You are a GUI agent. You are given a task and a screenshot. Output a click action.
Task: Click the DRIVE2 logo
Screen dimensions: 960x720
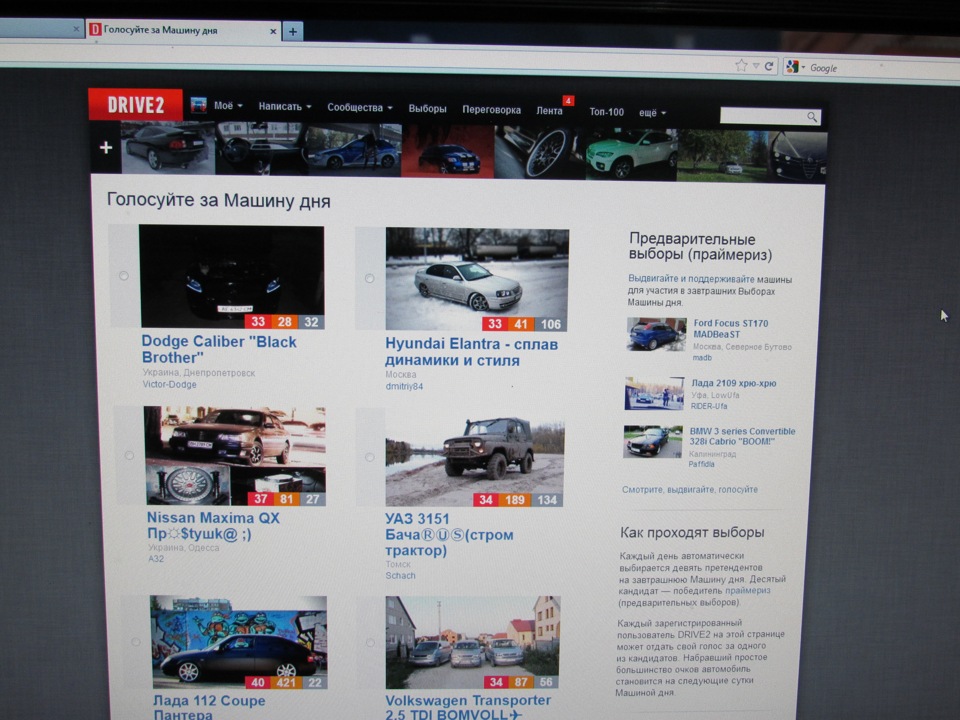(135, 105)
